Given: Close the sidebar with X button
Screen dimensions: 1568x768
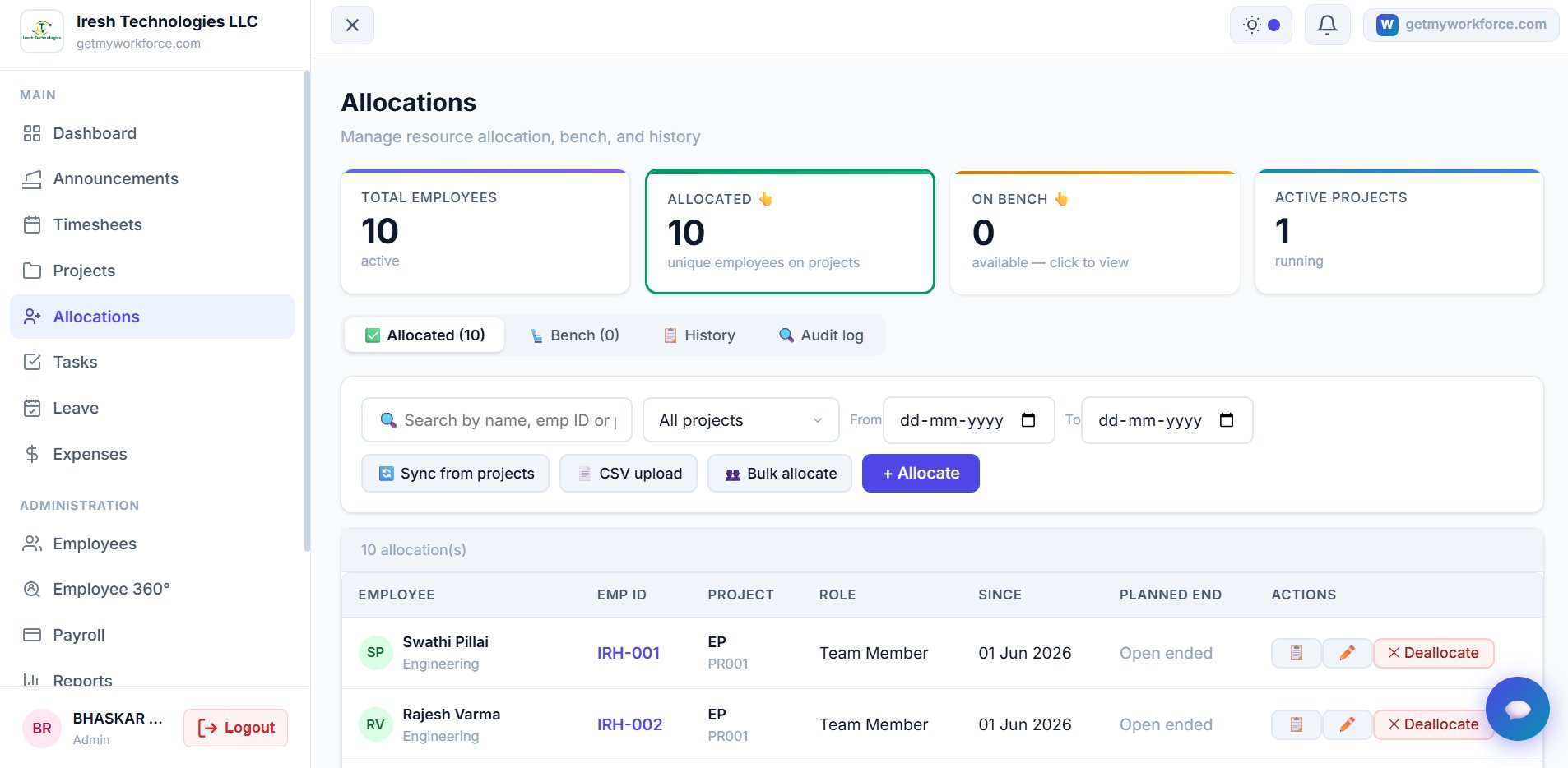Looking at the screenshot, I should (x=352, y=25).
